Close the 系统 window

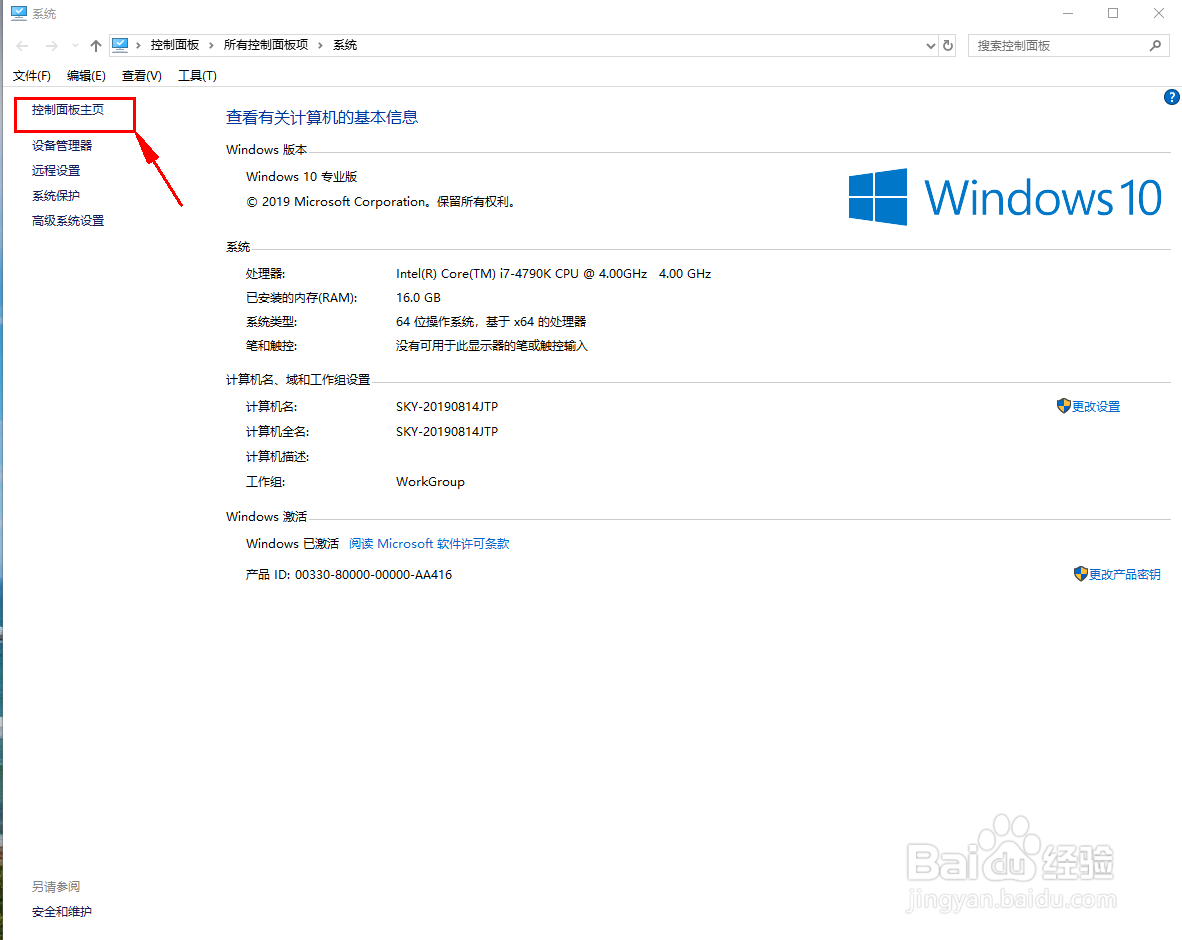[x=1159, y=14]
